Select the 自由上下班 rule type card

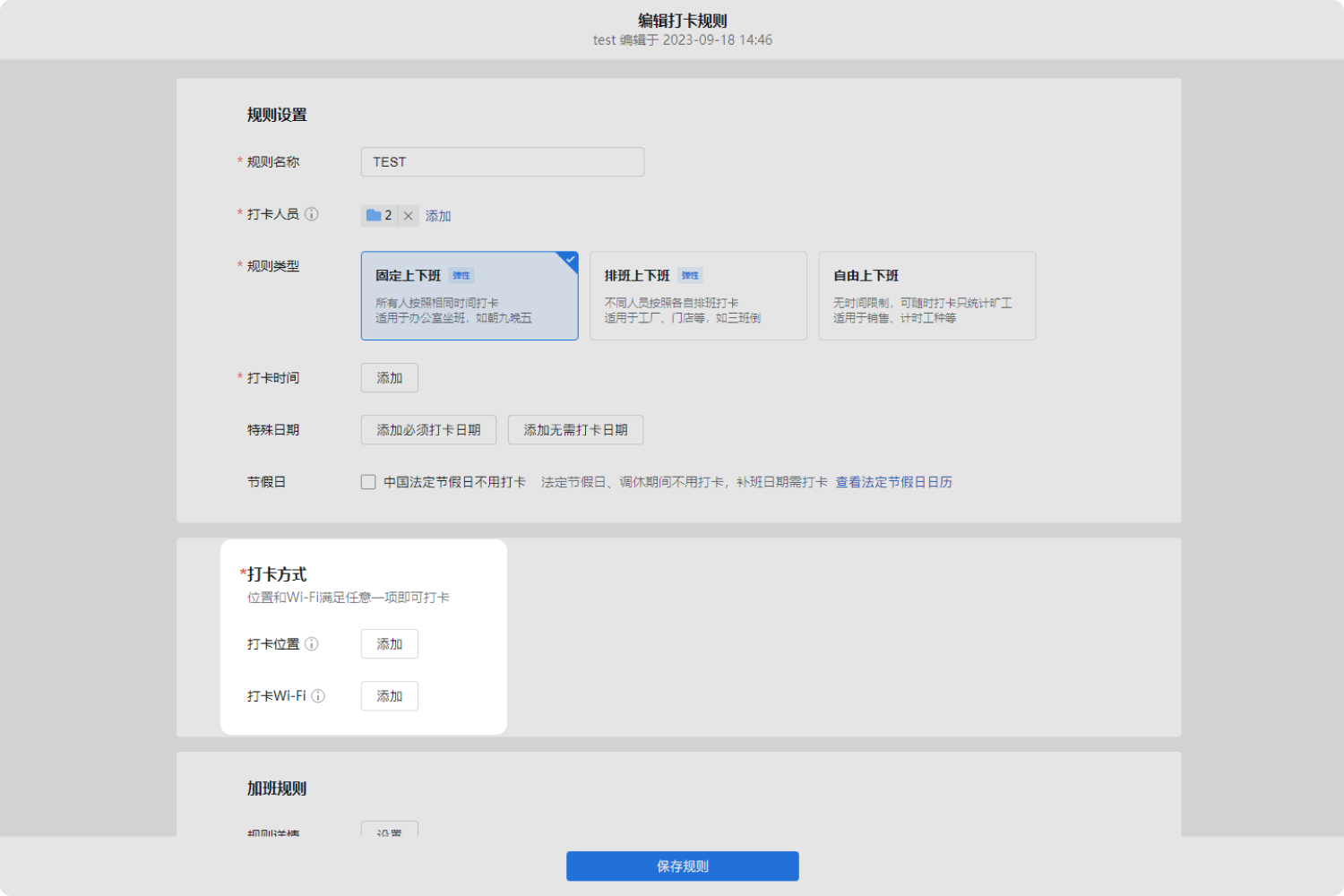[926, 296]
